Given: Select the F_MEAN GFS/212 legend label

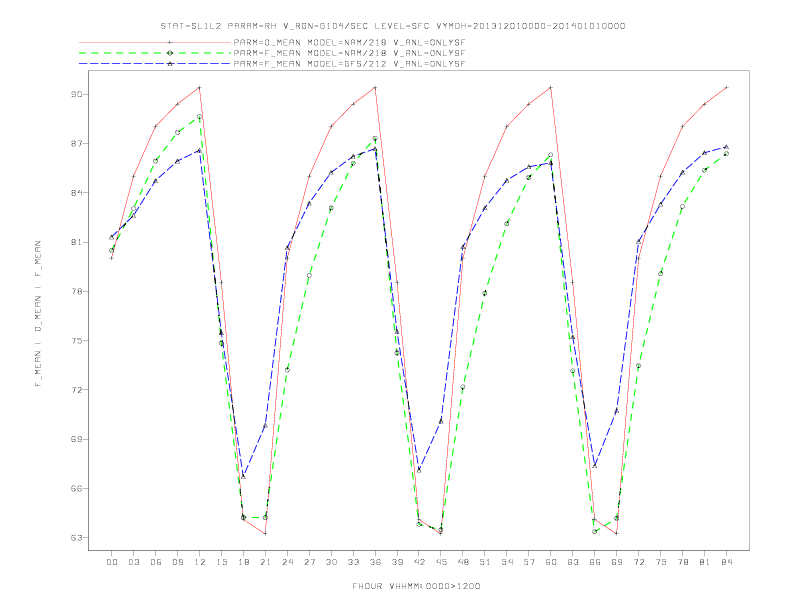Looking at the screenshot, I should 349,64.
